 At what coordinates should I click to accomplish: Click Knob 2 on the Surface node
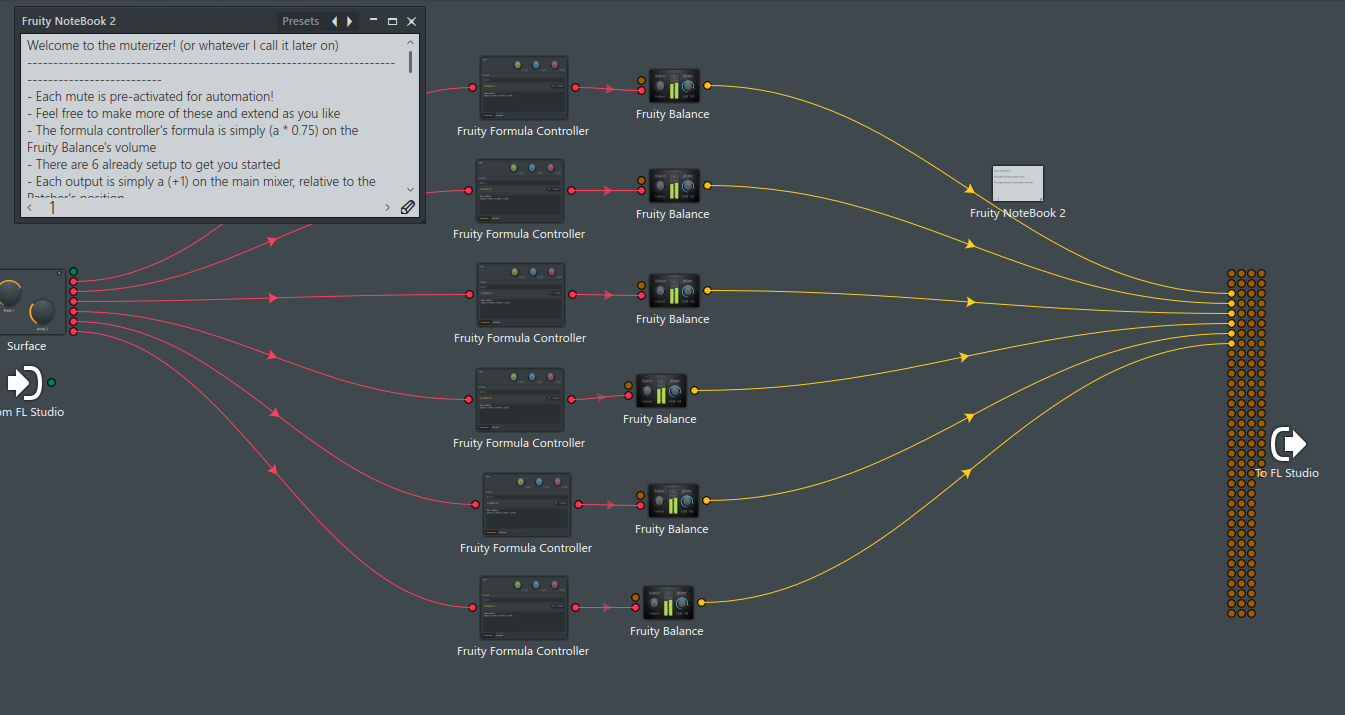click(x=42, y=311)
